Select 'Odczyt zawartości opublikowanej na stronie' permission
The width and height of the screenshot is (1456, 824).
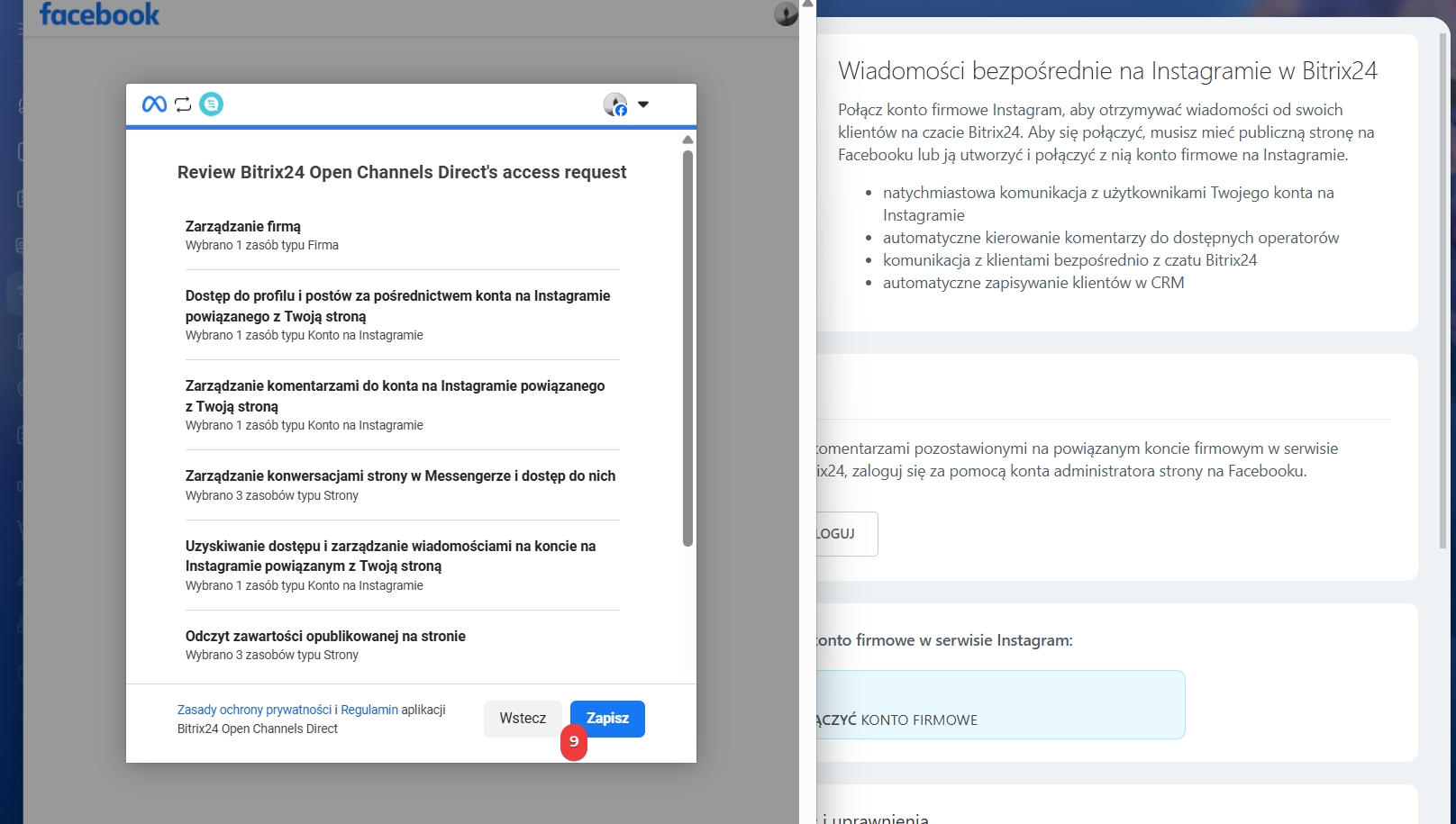402,645
